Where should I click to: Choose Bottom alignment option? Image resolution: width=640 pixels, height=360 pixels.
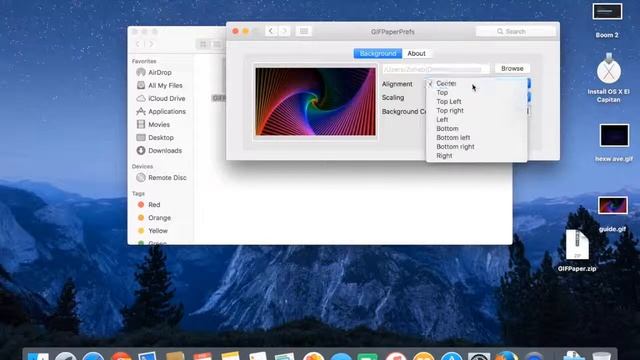[476, 128]
